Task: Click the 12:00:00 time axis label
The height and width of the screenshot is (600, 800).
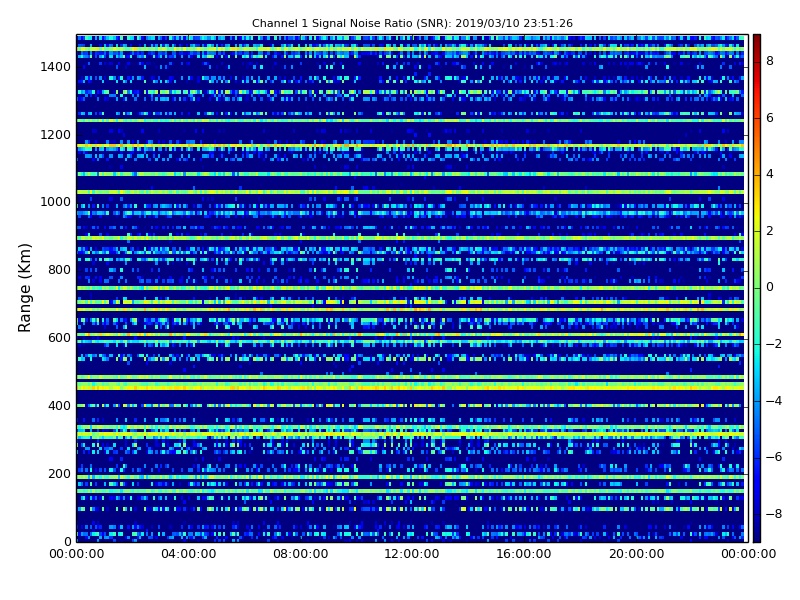Action: (x=412, y=554)
